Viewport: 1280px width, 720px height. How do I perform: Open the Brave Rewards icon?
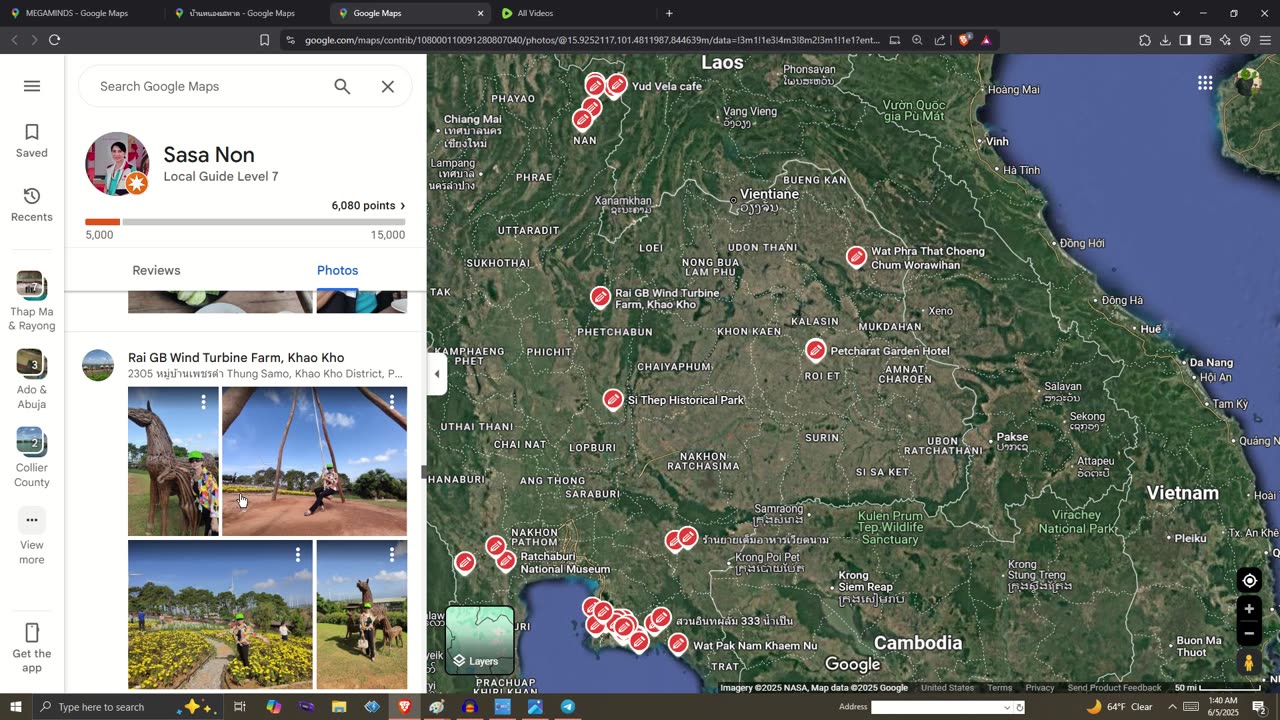[x=986, y=40]
